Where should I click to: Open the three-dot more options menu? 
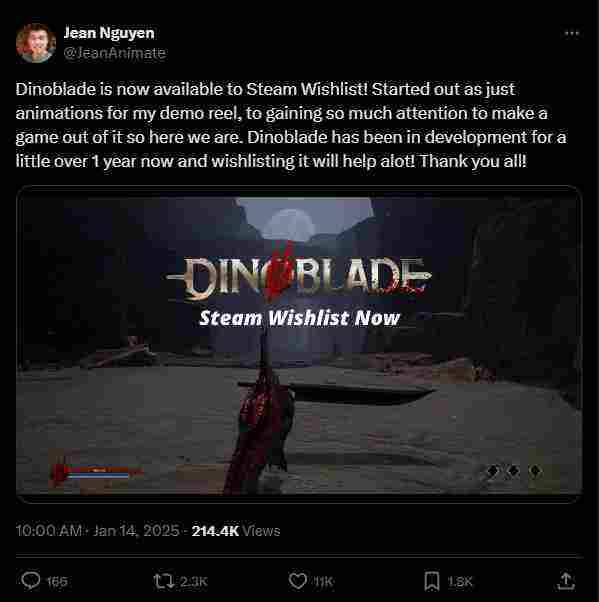[572, 33]
